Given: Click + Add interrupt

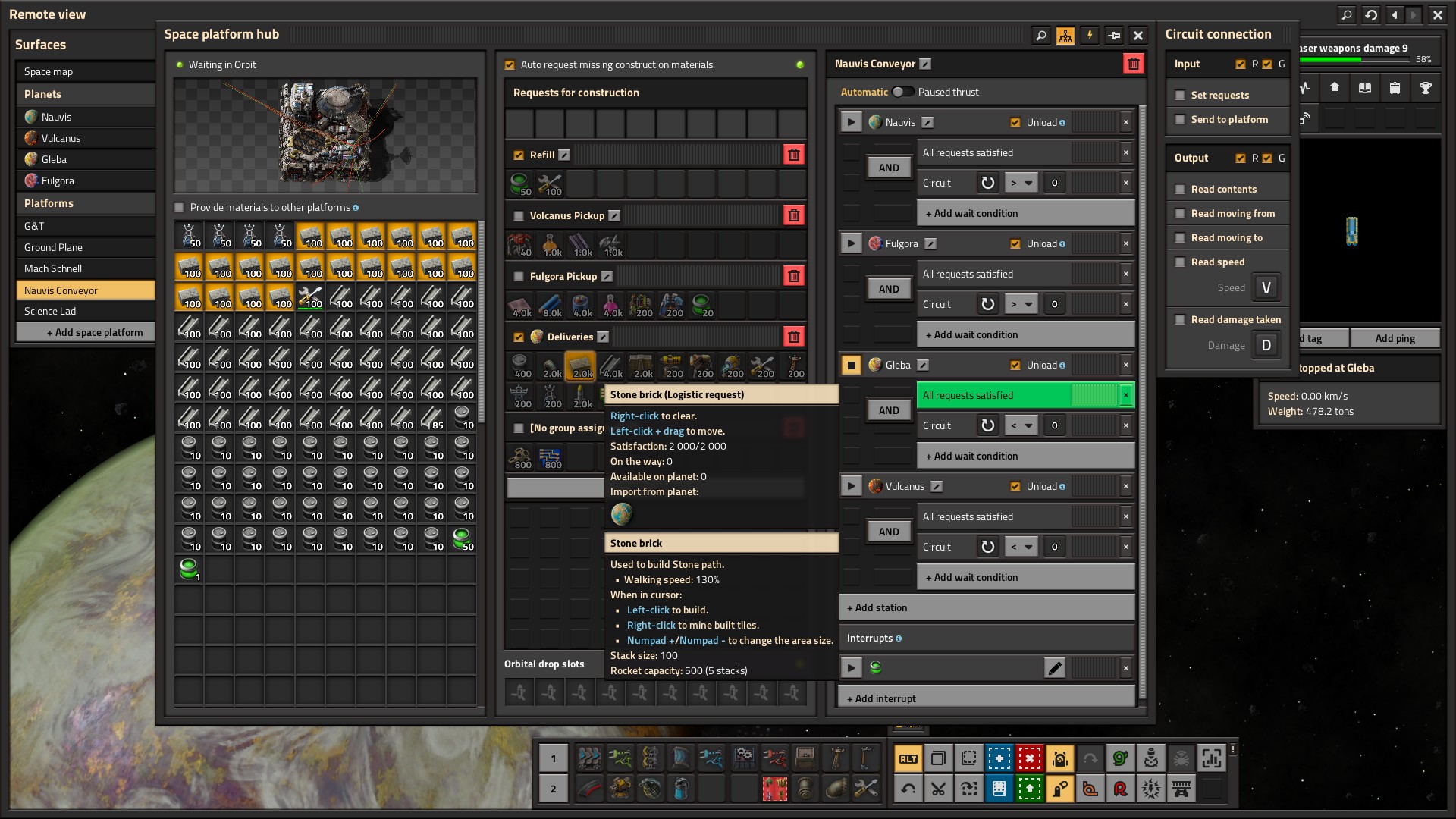Looking at the screenshot, I should tap(987, 698).
